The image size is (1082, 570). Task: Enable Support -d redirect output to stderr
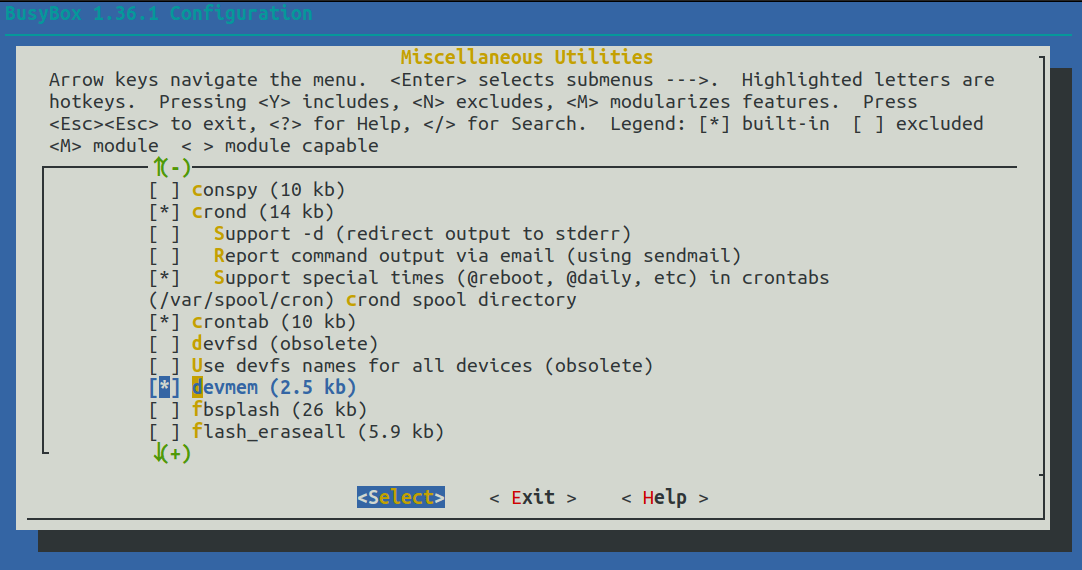[x=165, y=234]
